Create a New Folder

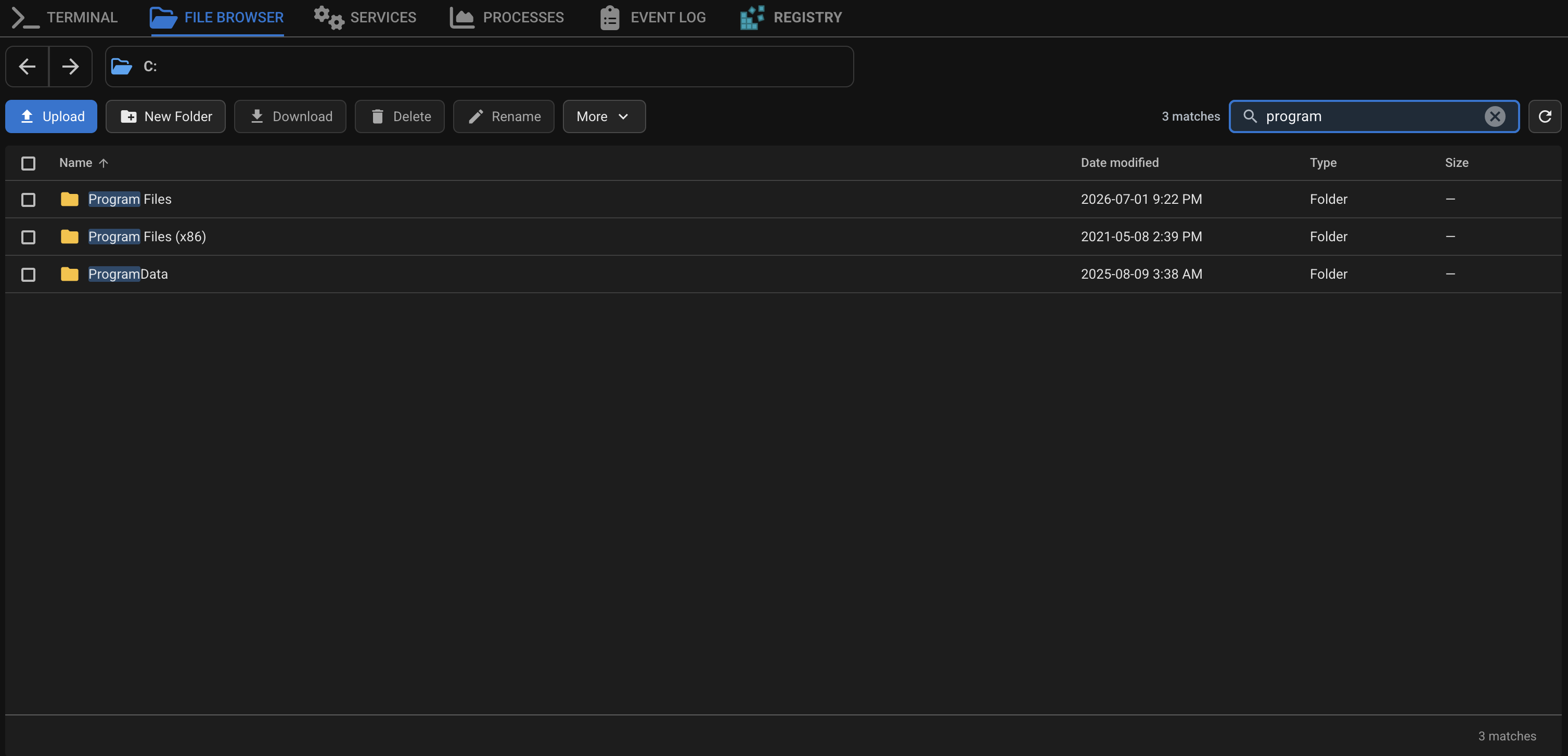165,116
